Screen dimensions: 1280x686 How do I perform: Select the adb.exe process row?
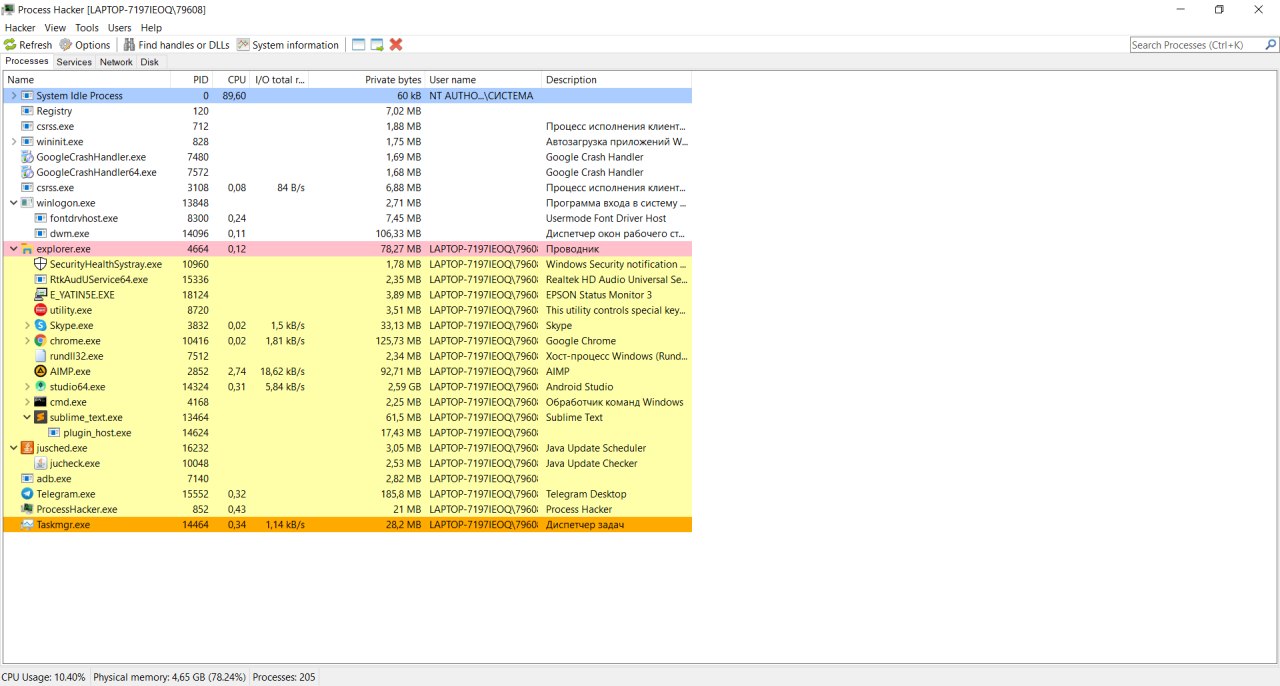pyautogui.click(x=347, y=479)
